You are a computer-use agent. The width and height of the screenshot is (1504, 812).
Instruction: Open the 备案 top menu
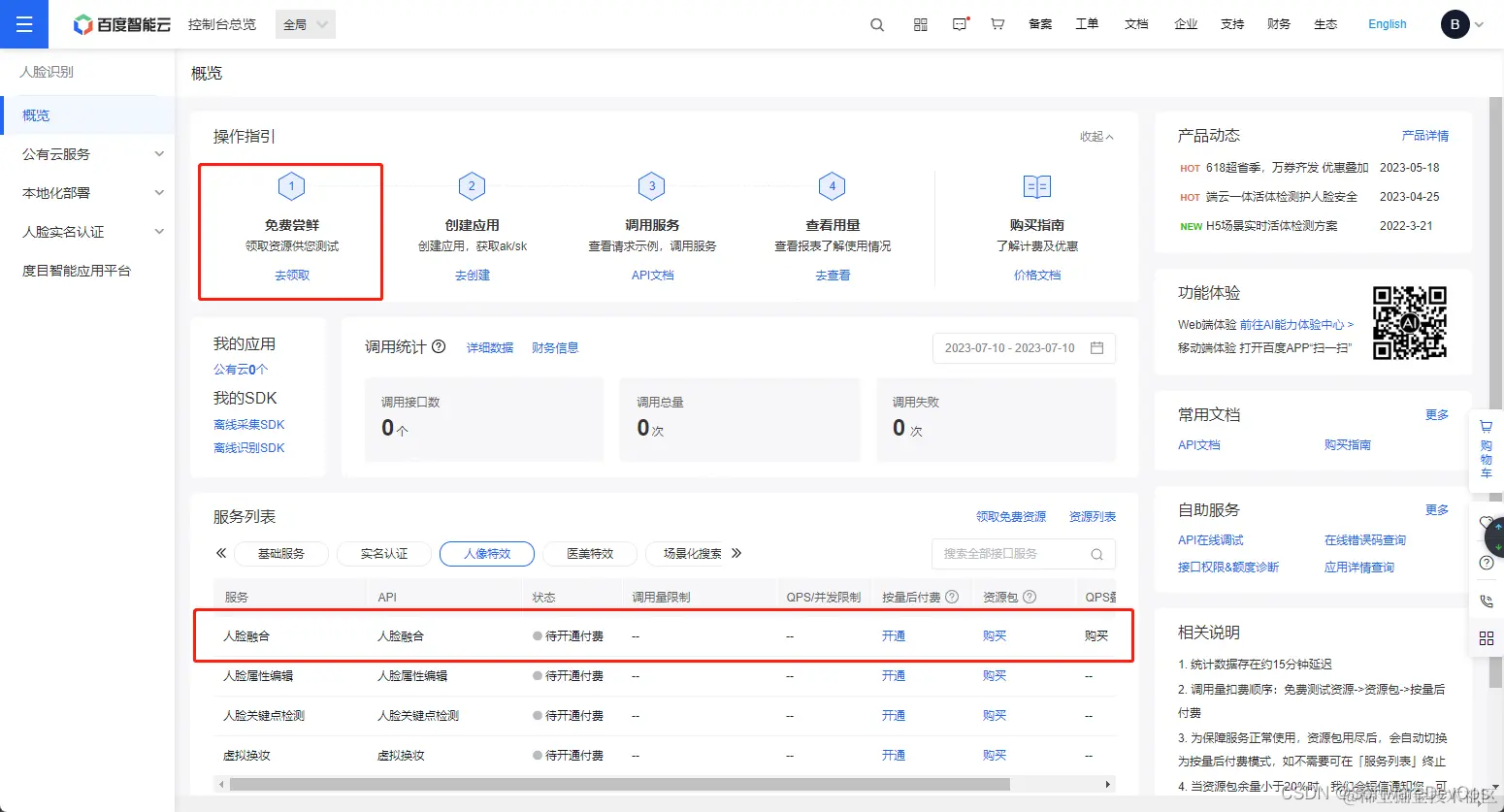click(1040, 24)
